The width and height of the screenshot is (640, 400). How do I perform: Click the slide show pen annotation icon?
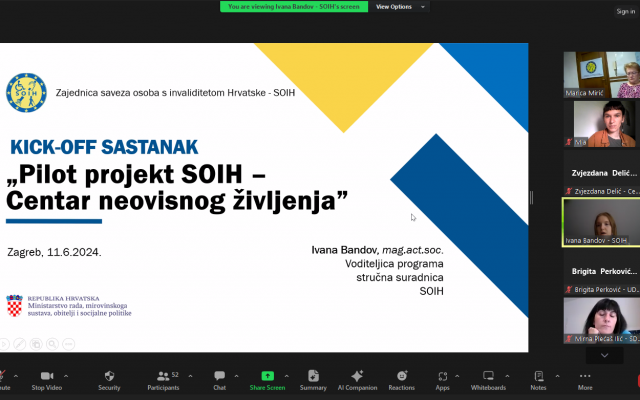[x=20, y=344]
